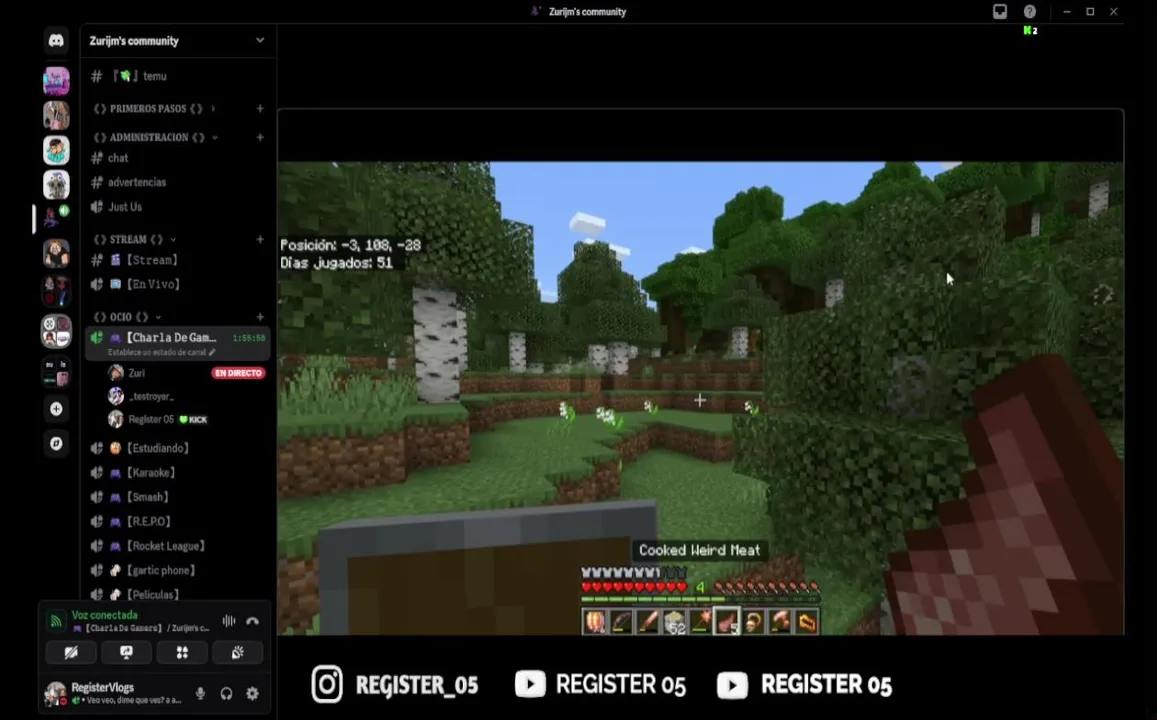This screenshot has height=720, width=1157.
Task: Create channel in STREAM category
Action: click(260, 239)
